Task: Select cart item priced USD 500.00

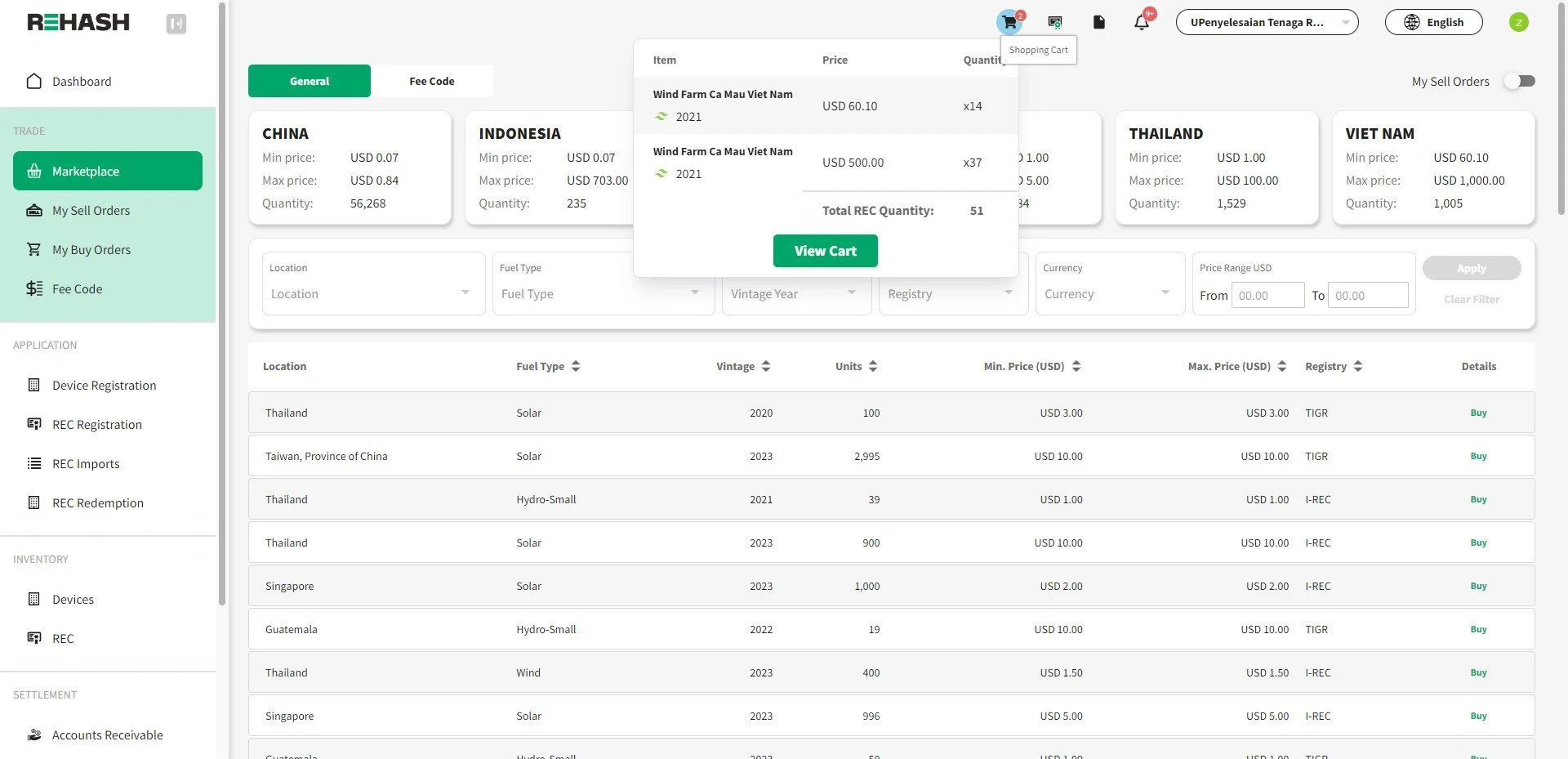Action: click(825, 163)
